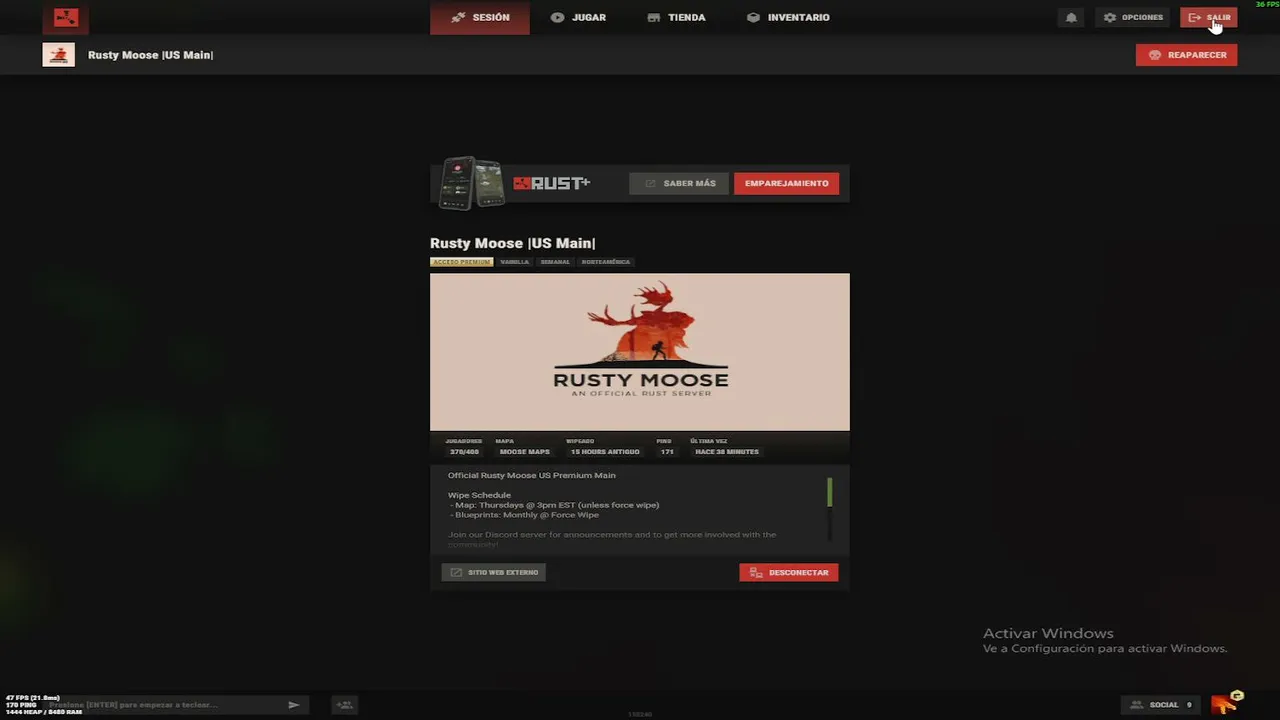The image size is (1280, 720).
Task: Click the 378/400 players count
Action: pos(464,452)
